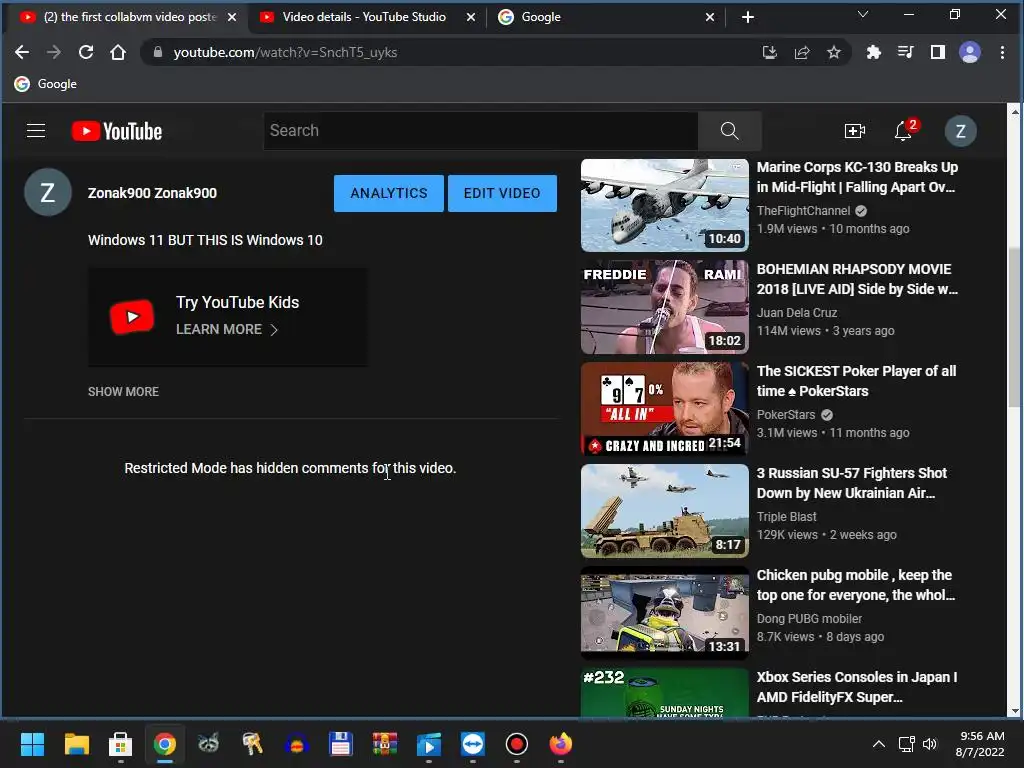Open the Create video camera icon
Image resolution: width=1024 pixels, height=768 pixels.
[854, 131]
